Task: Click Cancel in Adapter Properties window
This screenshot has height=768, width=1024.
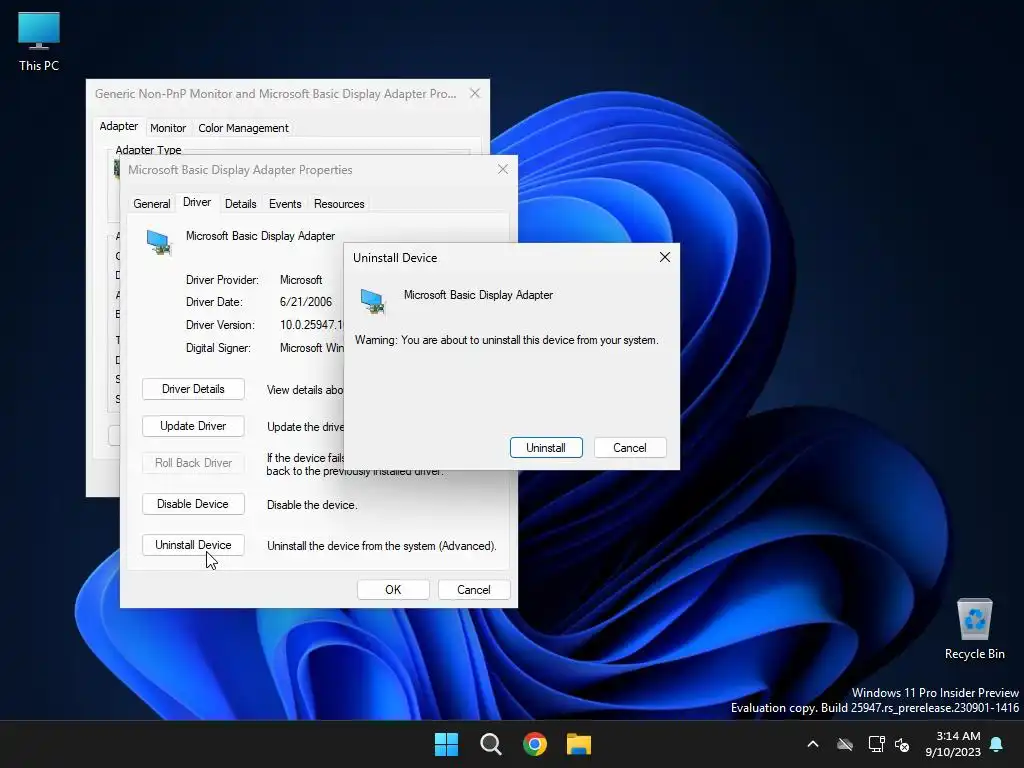Action: point(473,590)
